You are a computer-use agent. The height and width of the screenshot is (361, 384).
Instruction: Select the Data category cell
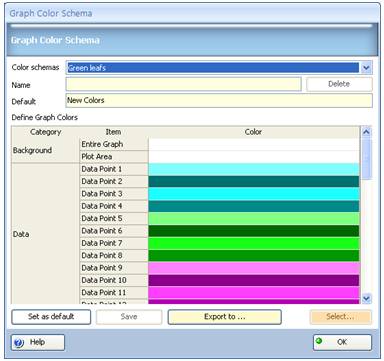pyautogui.click(x=46, y=234)
